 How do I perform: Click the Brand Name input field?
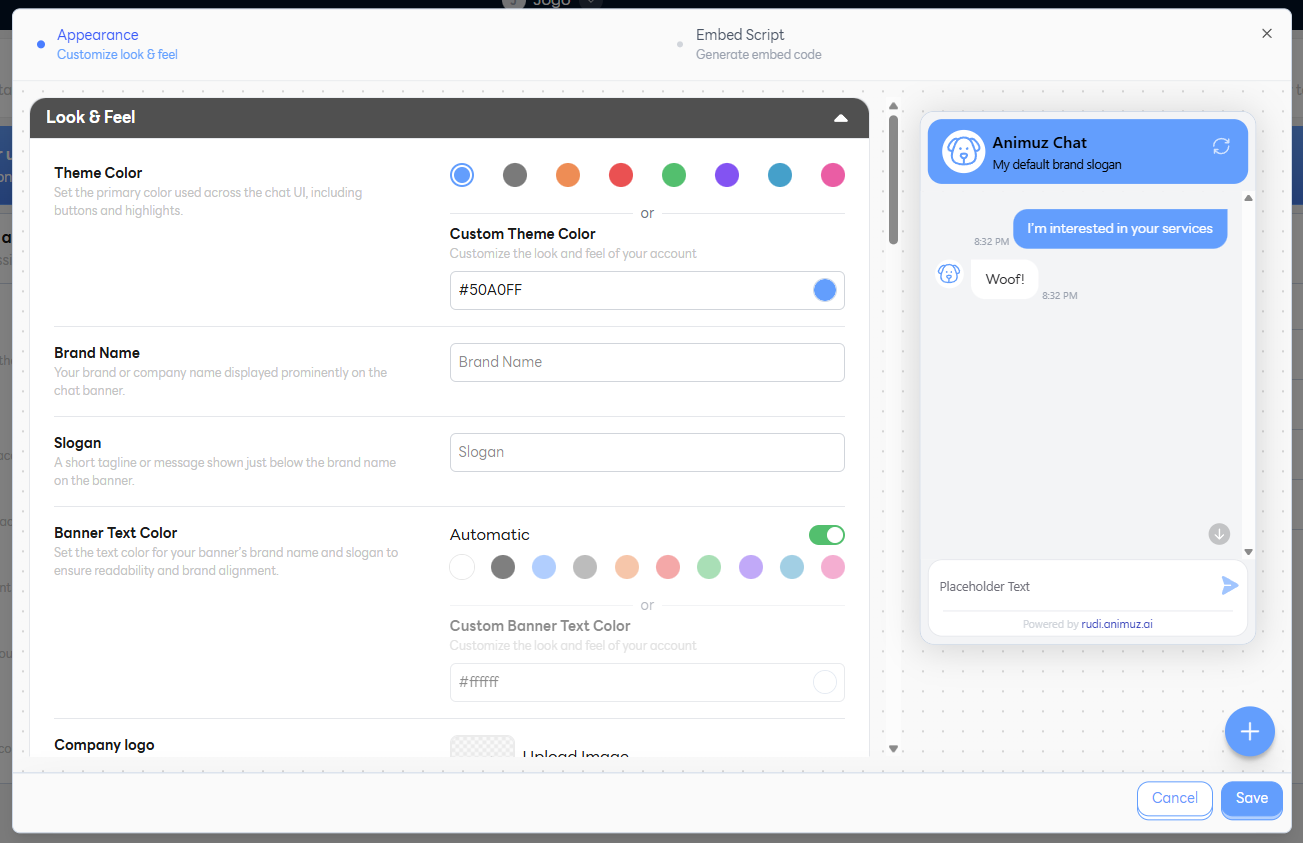coord(646,362)
